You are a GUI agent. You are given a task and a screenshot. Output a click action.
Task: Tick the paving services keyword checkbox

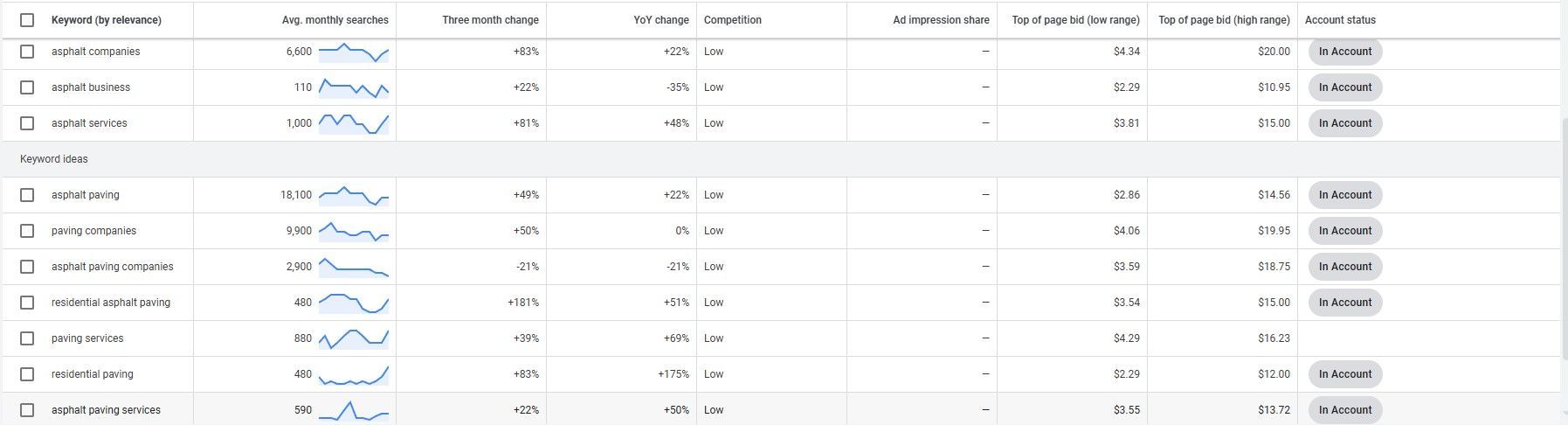(27, 338)
